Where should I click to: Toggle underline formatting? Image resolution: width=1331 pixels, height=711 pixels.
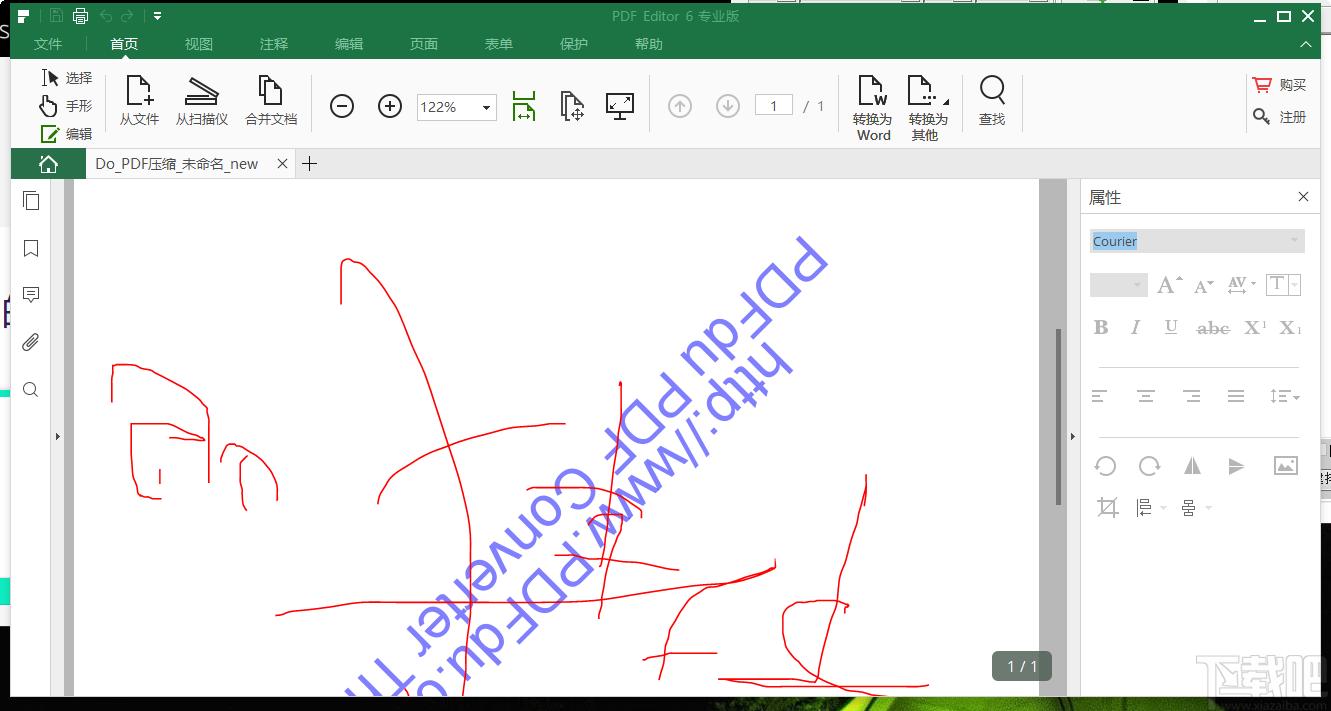1171,327
